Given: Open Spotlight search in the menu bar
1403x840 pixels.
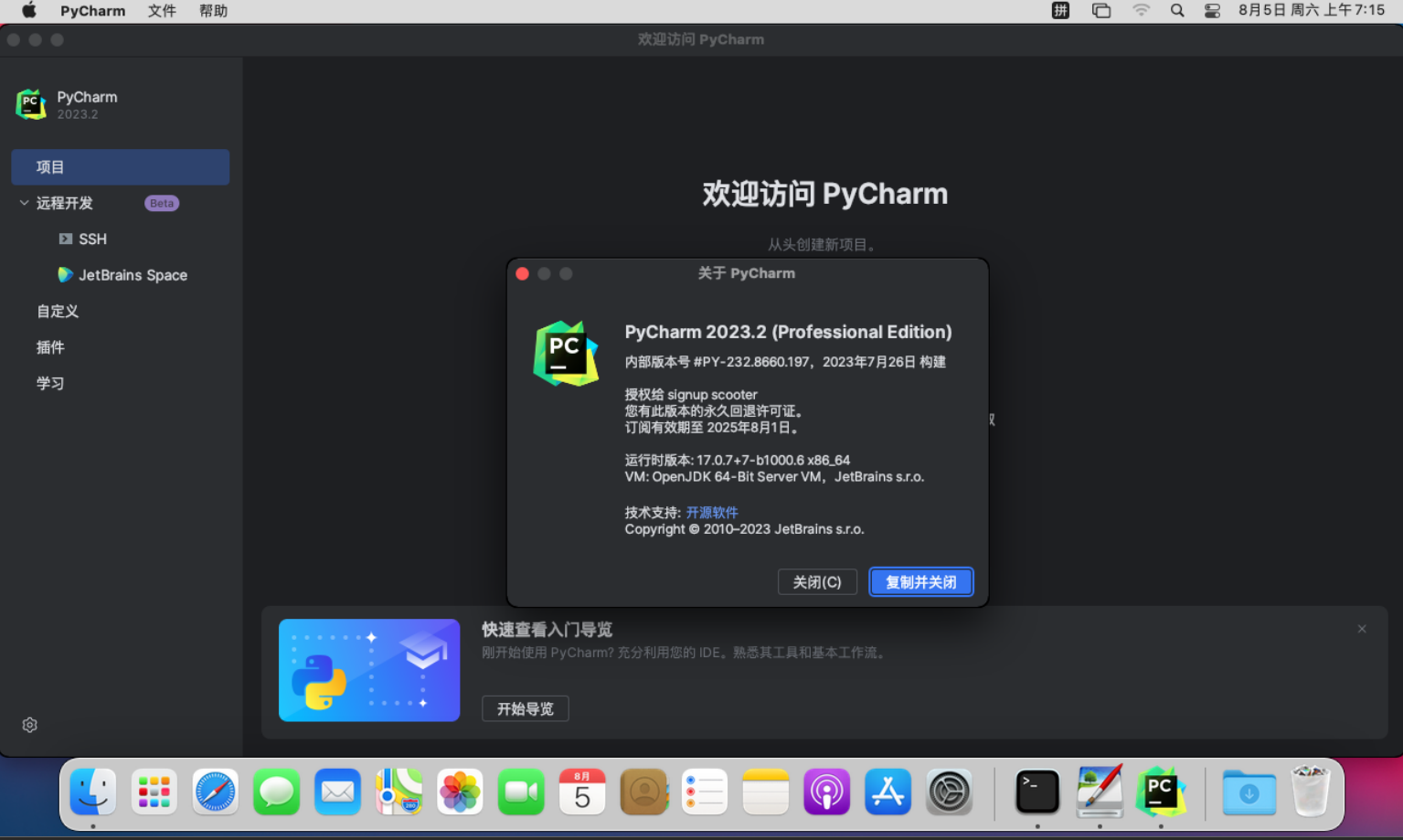Looking at the screenshot, I should coord(1176,10).
